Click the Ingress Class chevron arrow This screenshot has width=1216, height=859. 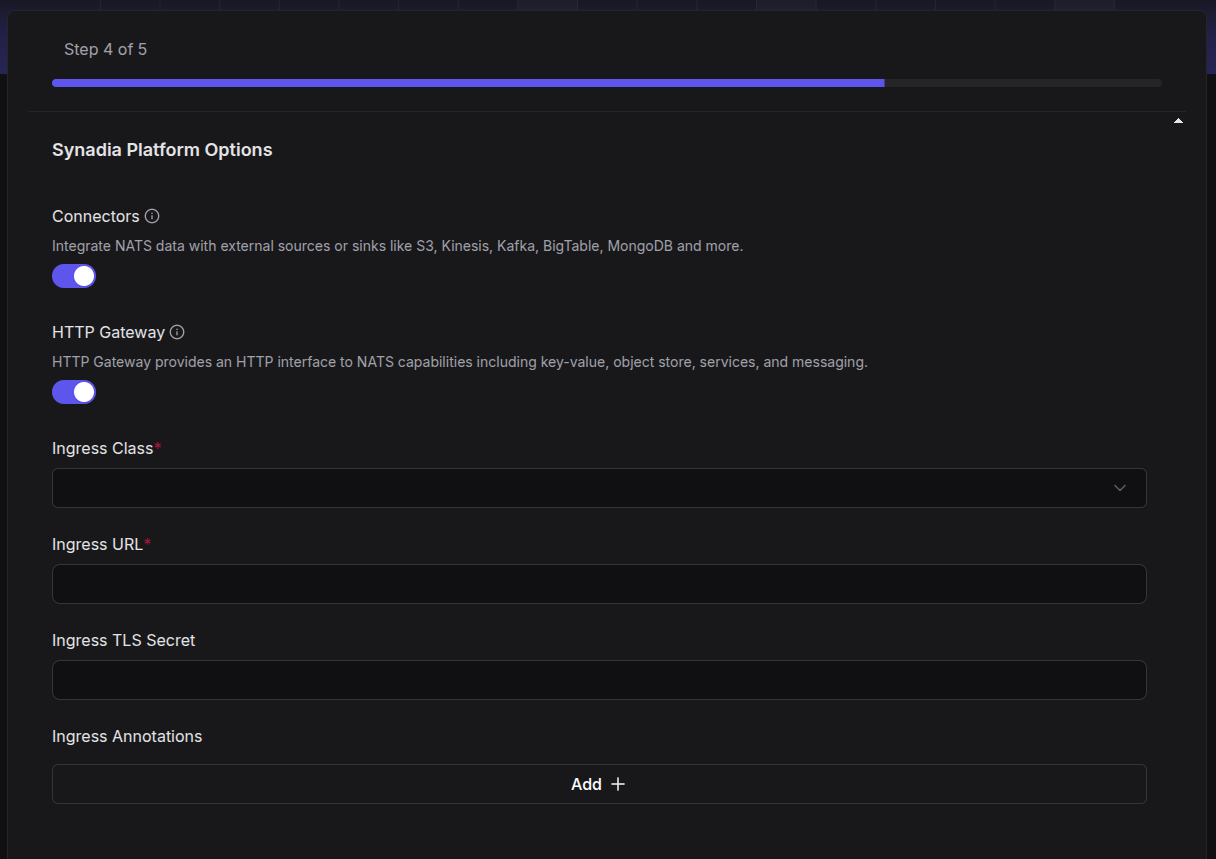1120,488
